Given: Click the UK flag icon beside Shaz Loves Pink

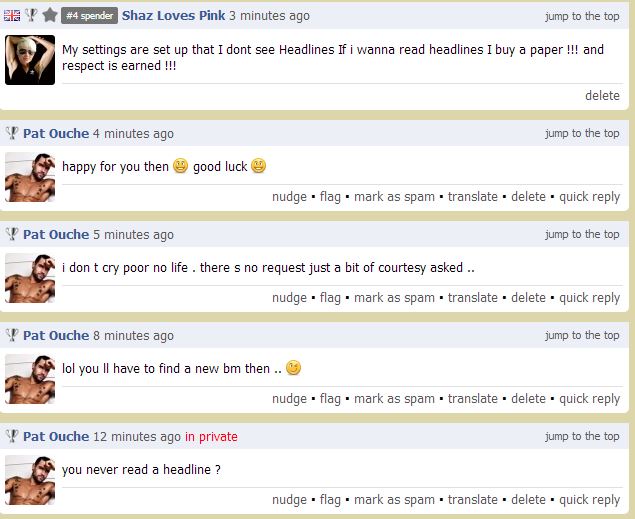Looking at the screenshot, I should tap(12, 16).
